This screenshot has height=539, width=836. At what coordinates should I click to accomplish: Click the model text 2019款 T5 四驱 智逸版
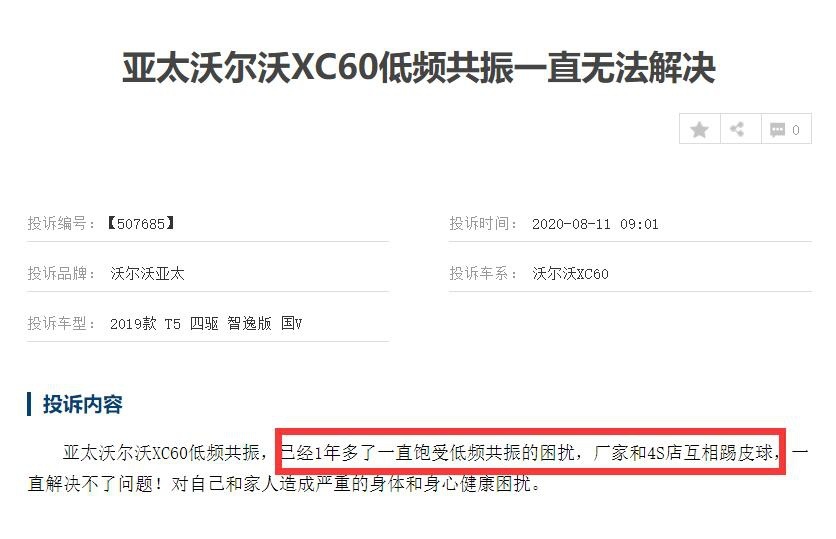(x=191, y=323)
